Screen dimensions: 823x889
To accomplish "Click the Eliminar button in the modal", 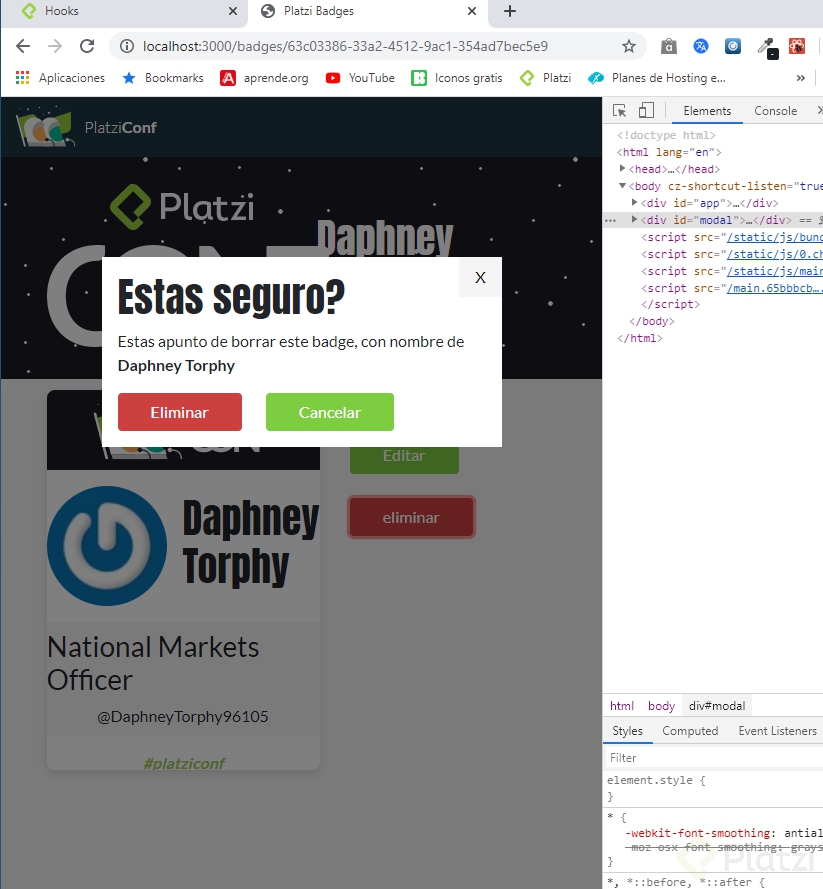I will tap(179, 412).
